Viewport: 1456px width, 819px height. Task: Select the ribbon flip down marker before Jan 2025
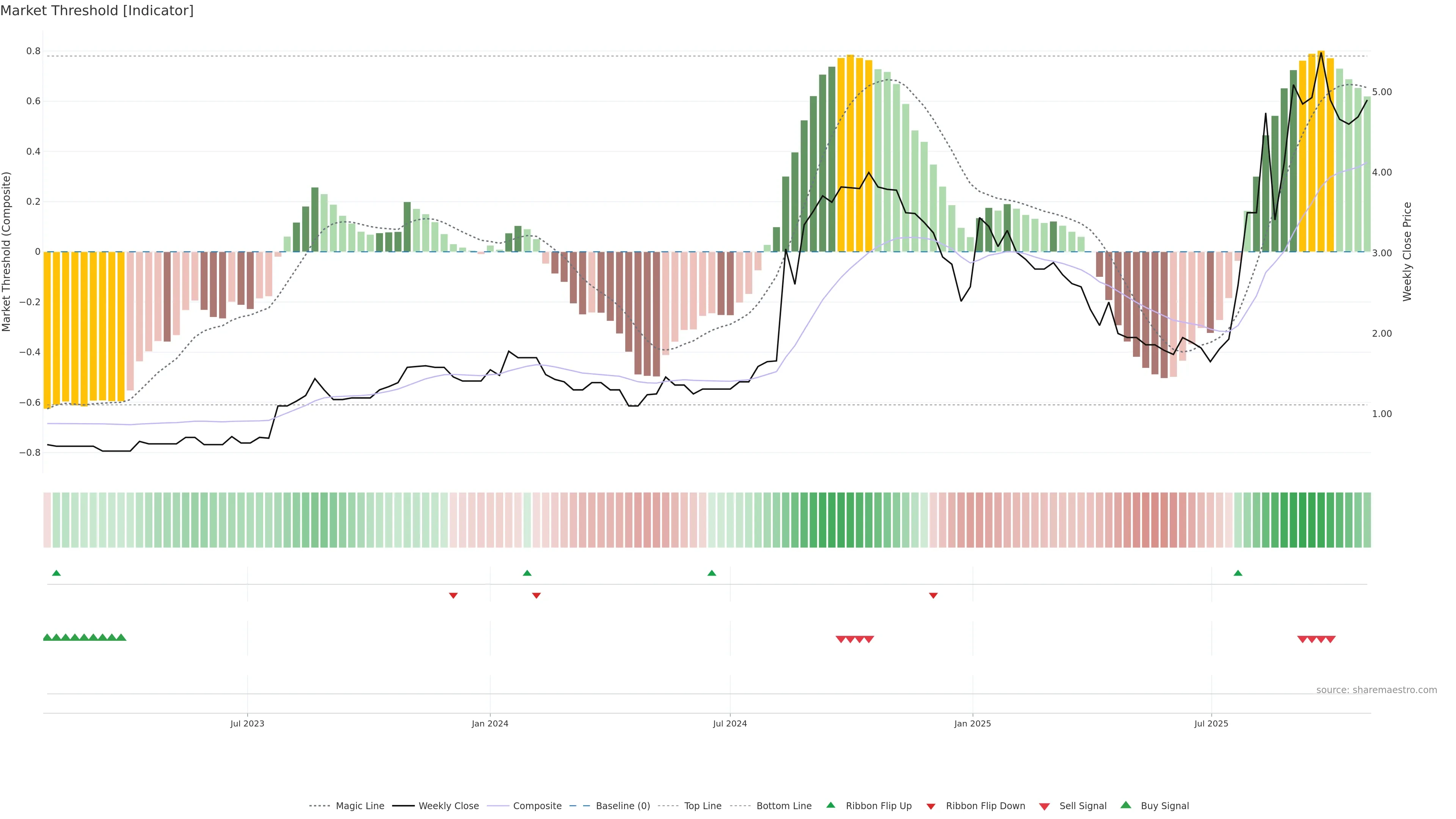933,595
